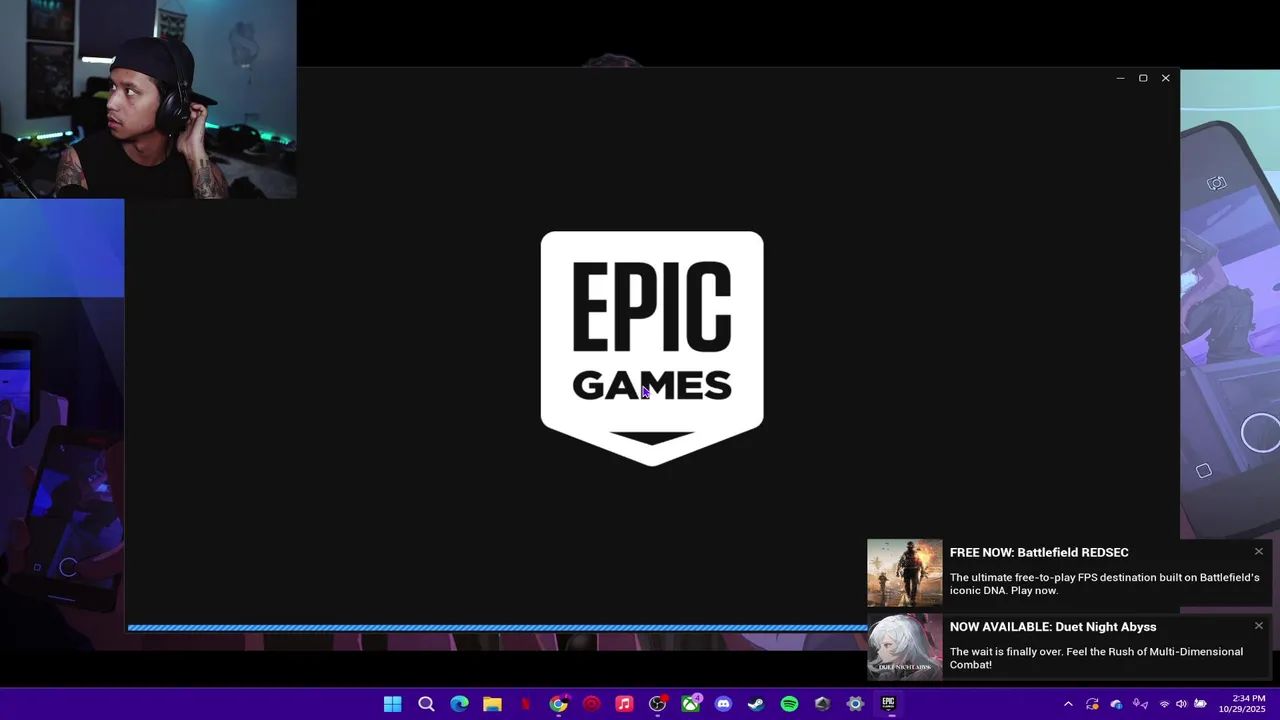
Task: Maximize the Epic Games Launcher window
Action: click(x=1143, y=78)
